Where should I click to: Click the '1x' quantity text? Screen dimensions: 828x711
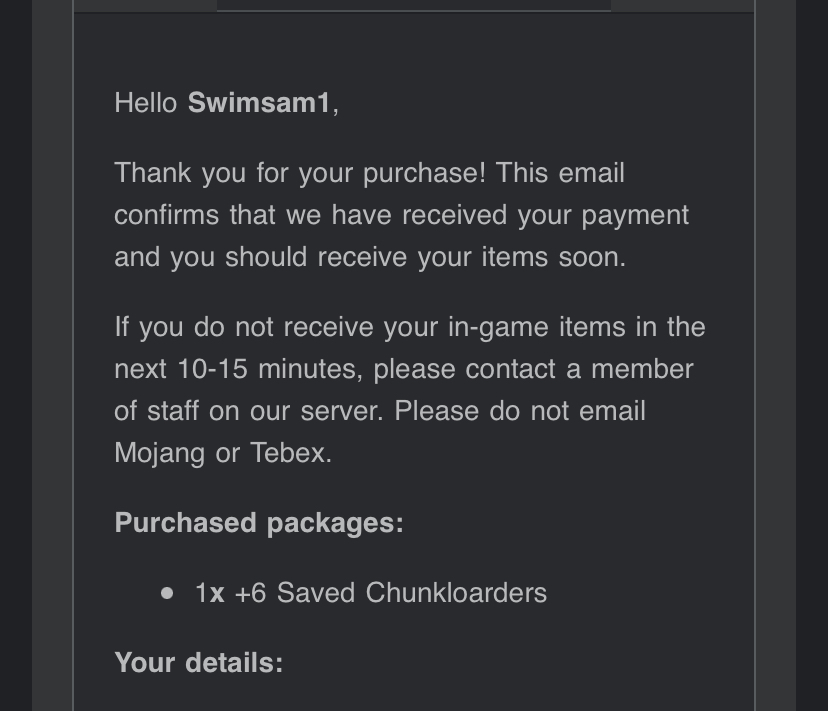click(209, 593)
